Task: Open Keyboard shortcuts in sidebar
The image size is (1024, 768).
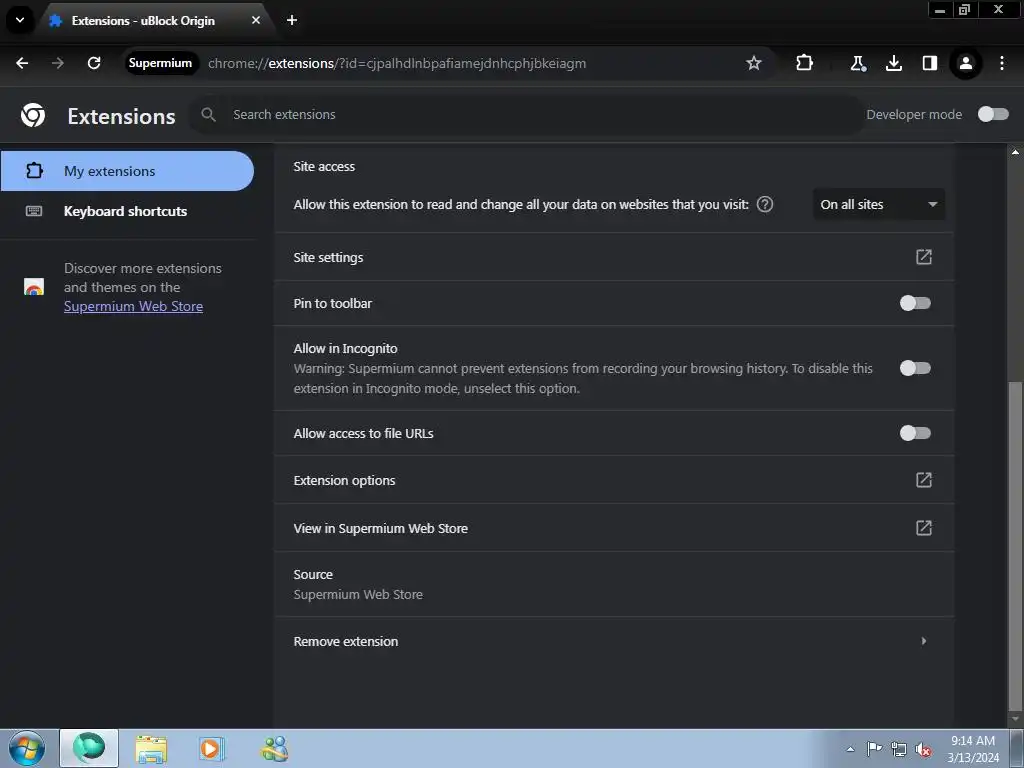Action: (x=127, y=211)
